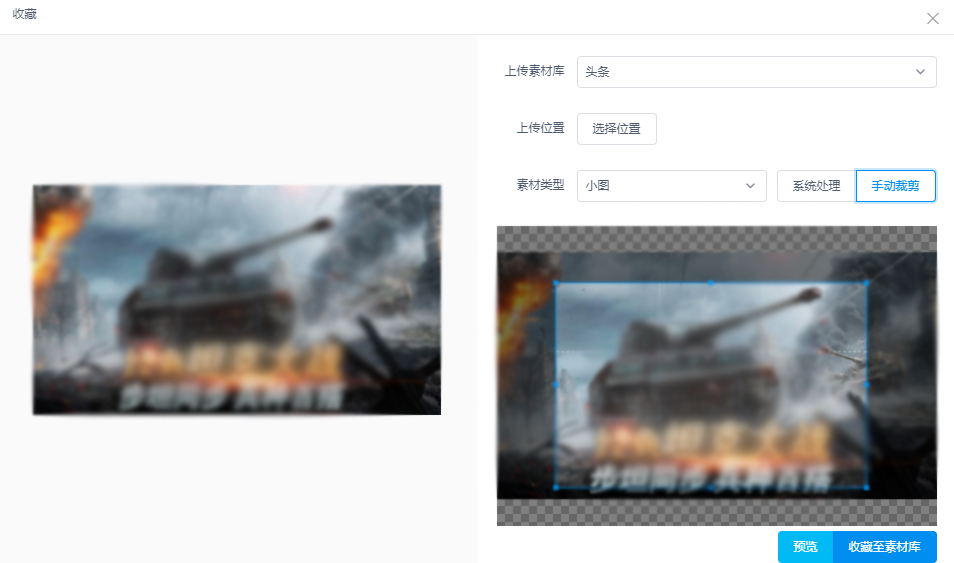Click the 素材类型 label

[540, 184]
